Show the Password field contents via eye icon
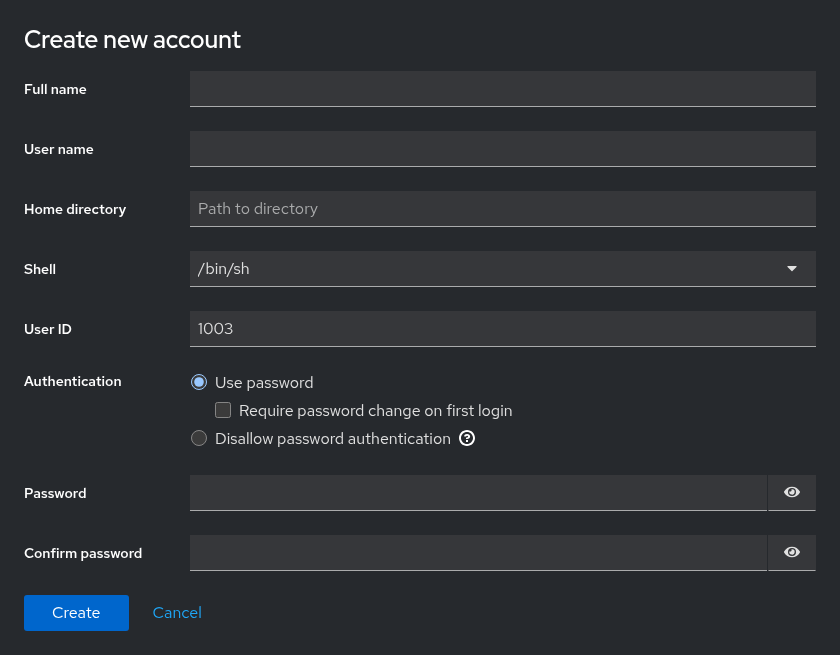The image size is (840, 655). [x=791, y=493]
